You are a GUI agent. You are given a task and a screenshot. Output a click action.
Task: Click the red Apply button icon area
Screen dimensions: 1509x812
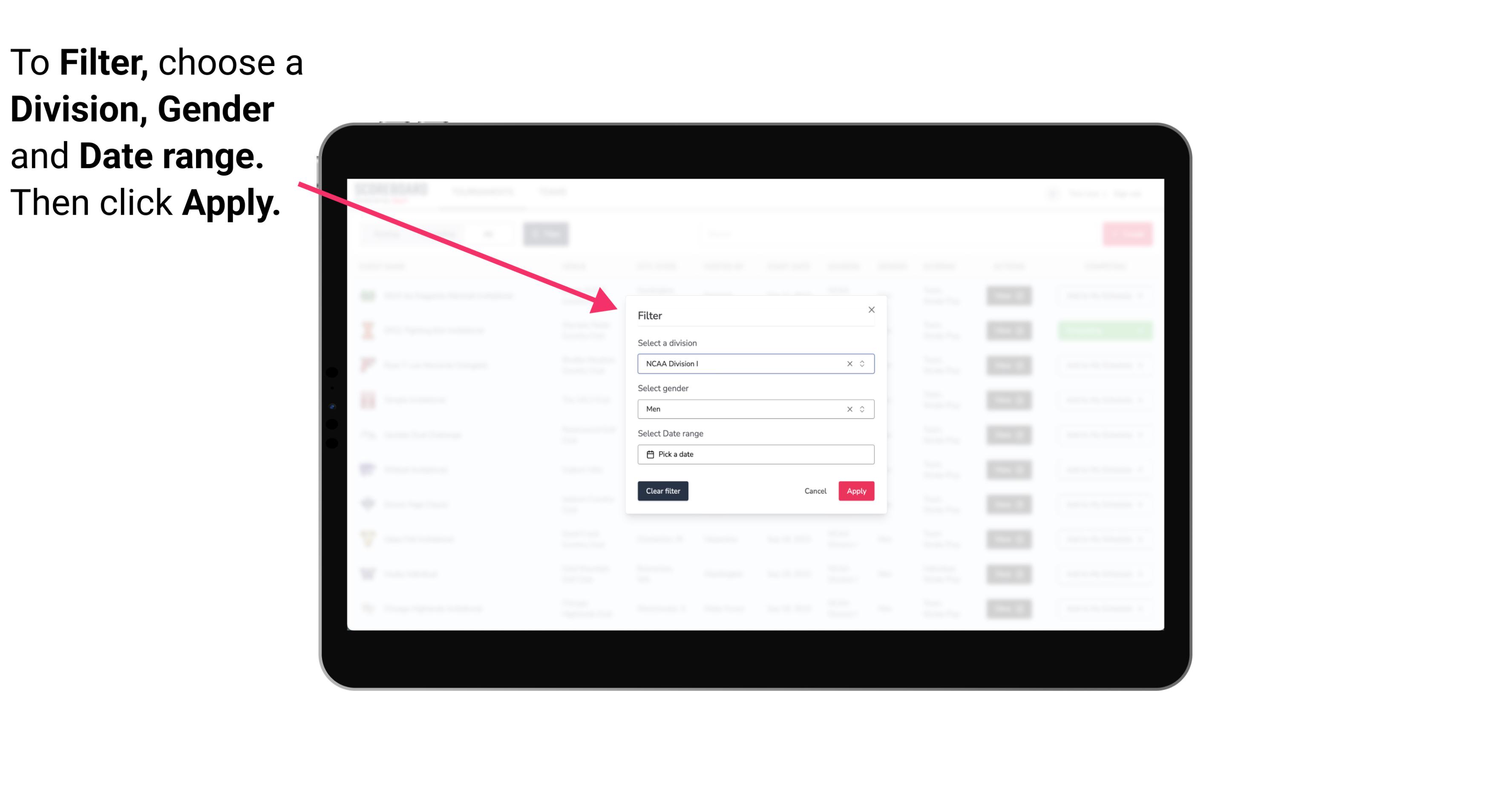(855, 491)
